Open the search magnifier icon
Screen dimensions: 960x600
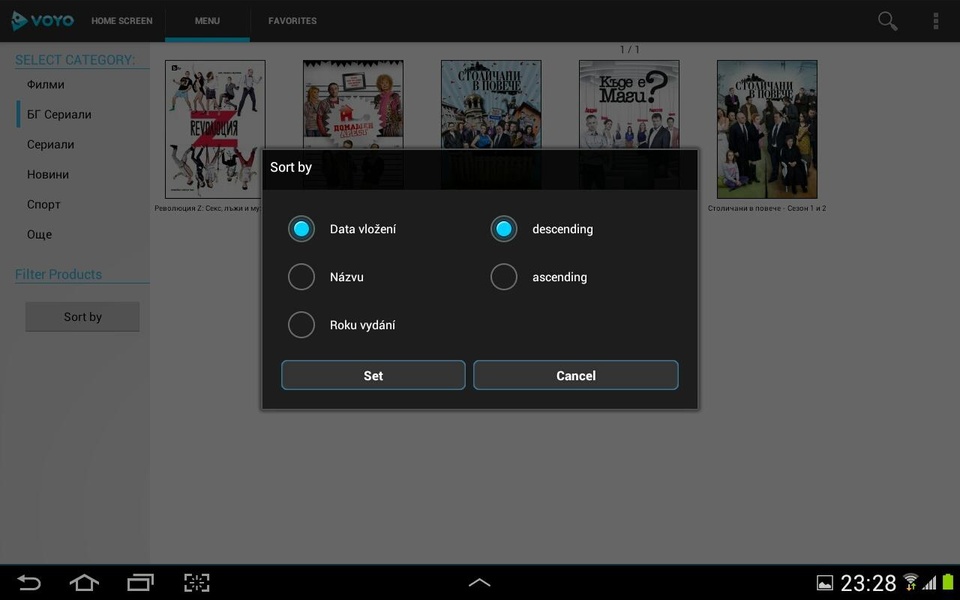click(x=887, y=21)
